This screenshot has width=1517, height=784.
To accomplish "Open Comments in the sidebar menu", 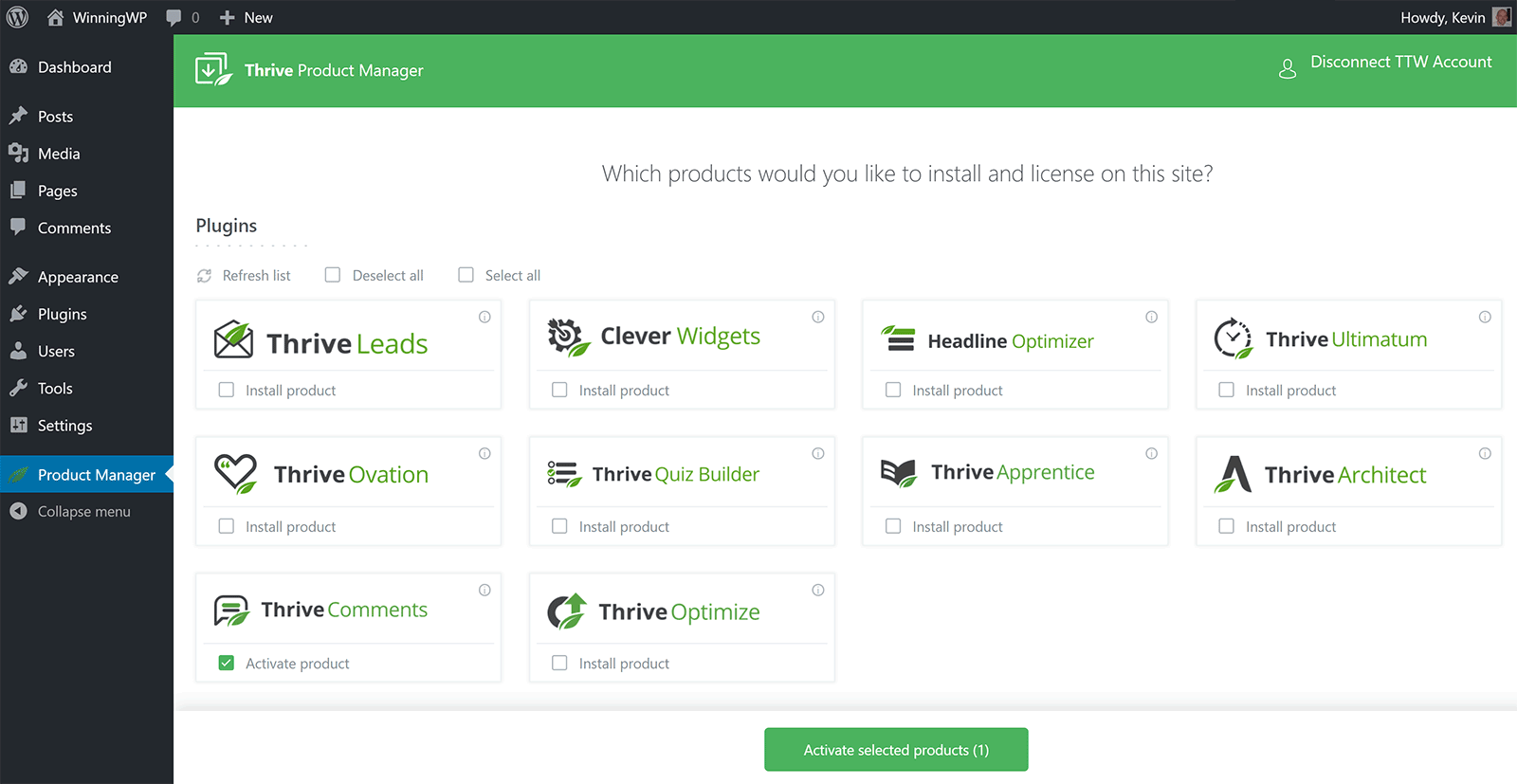I will (x=86, y=228).
